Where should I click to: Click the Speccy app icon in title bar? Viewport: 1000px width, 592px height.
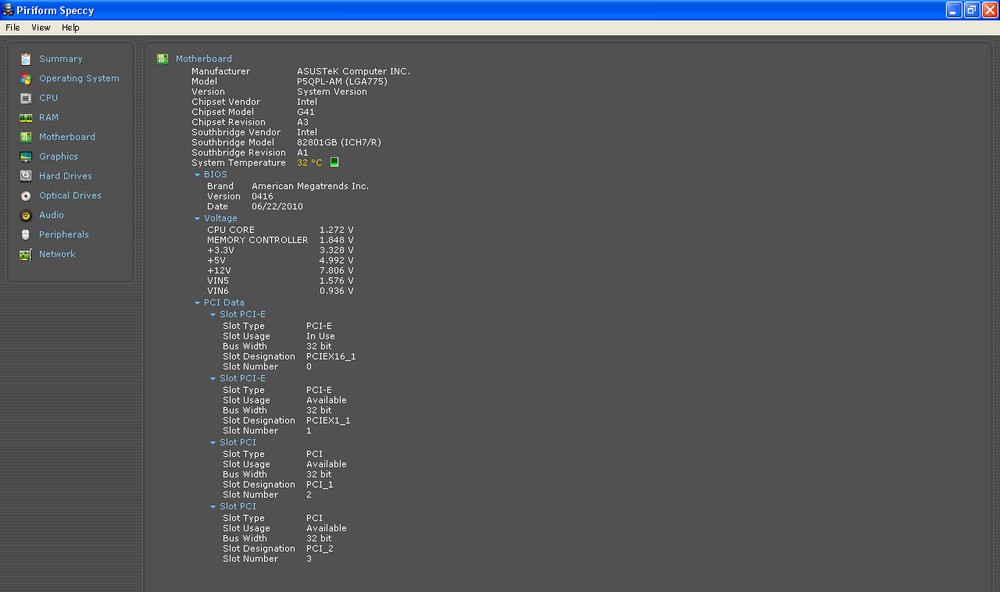tap(8, 10)
